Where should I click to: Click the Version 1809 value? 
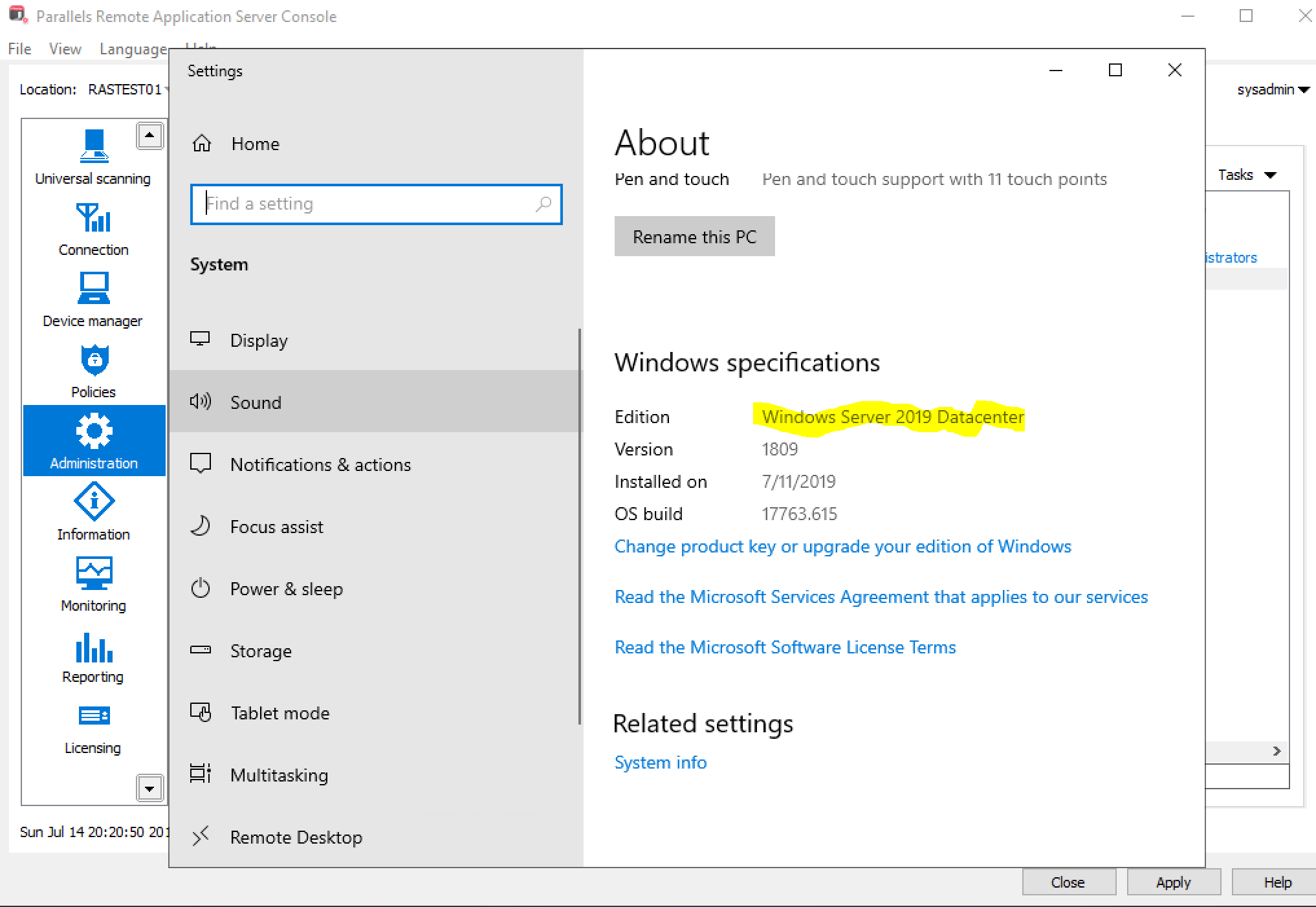(x=780, y=450)
